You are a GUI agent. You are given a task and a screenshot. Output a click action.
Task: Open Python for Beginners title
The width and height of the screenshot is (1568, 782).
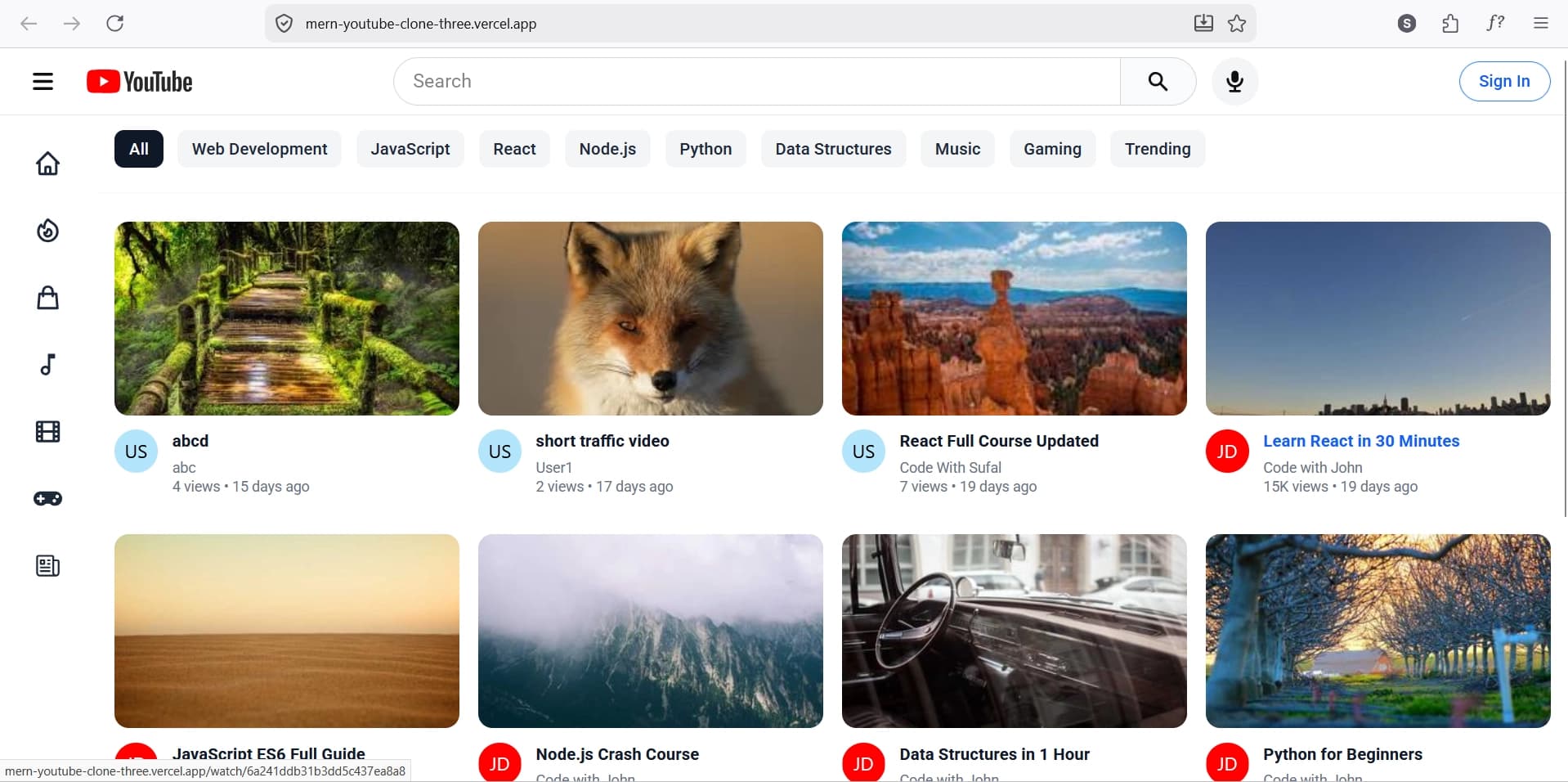1342,754
